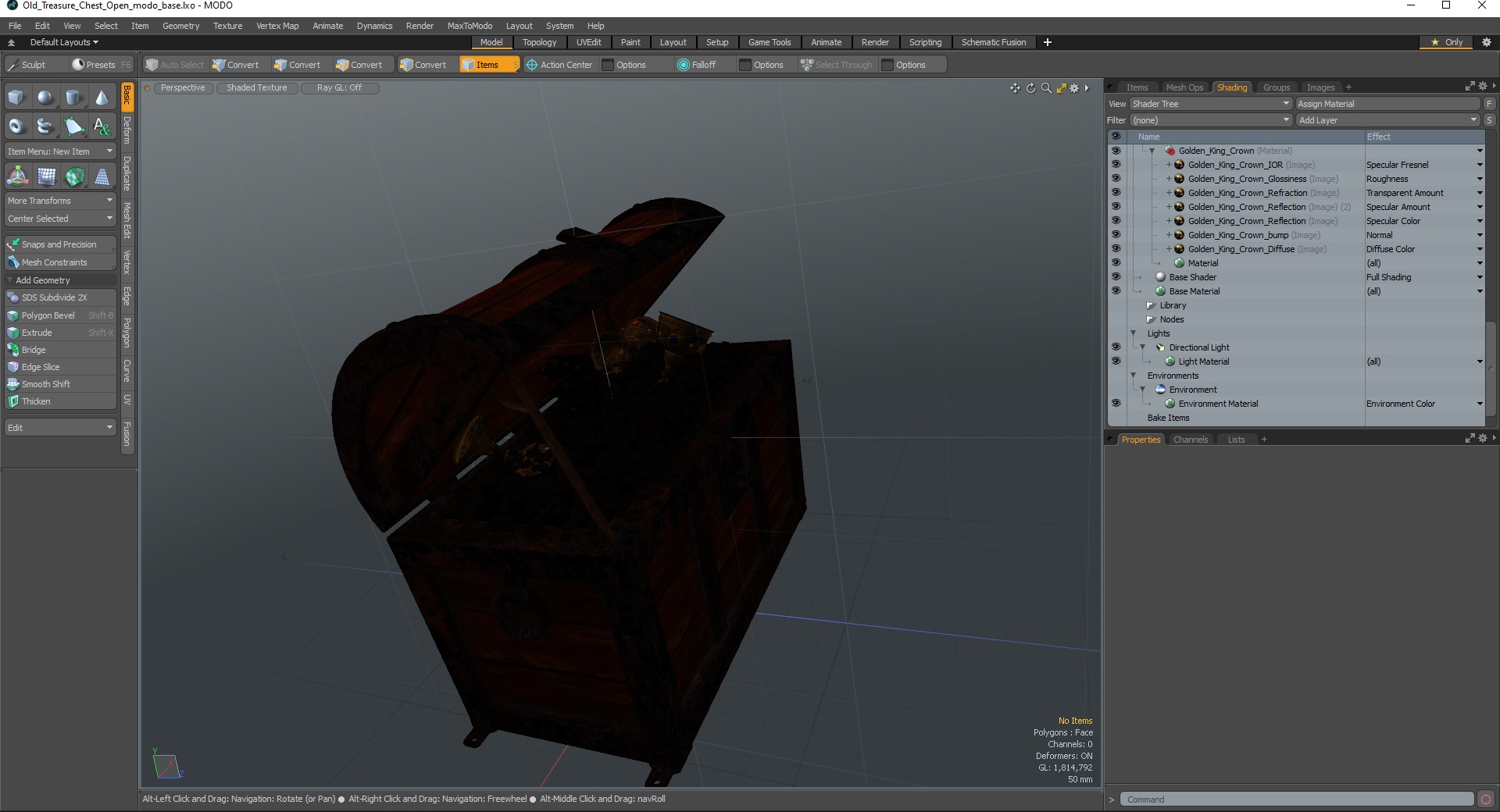Open the Add Layer dropdown
The width and height of the screenshot is (1500, 812).
click(1387, 120)
